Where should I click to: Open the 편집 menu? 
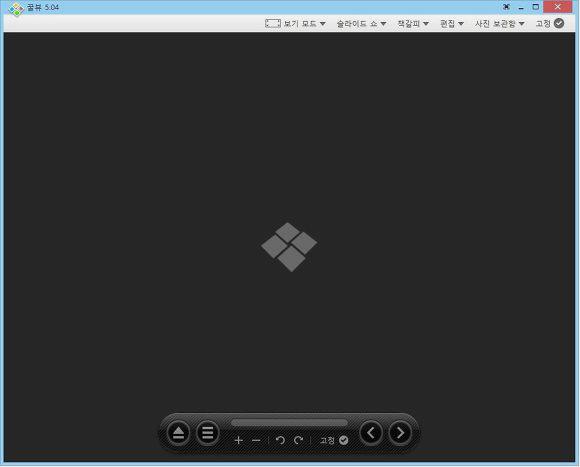[452, 24]
